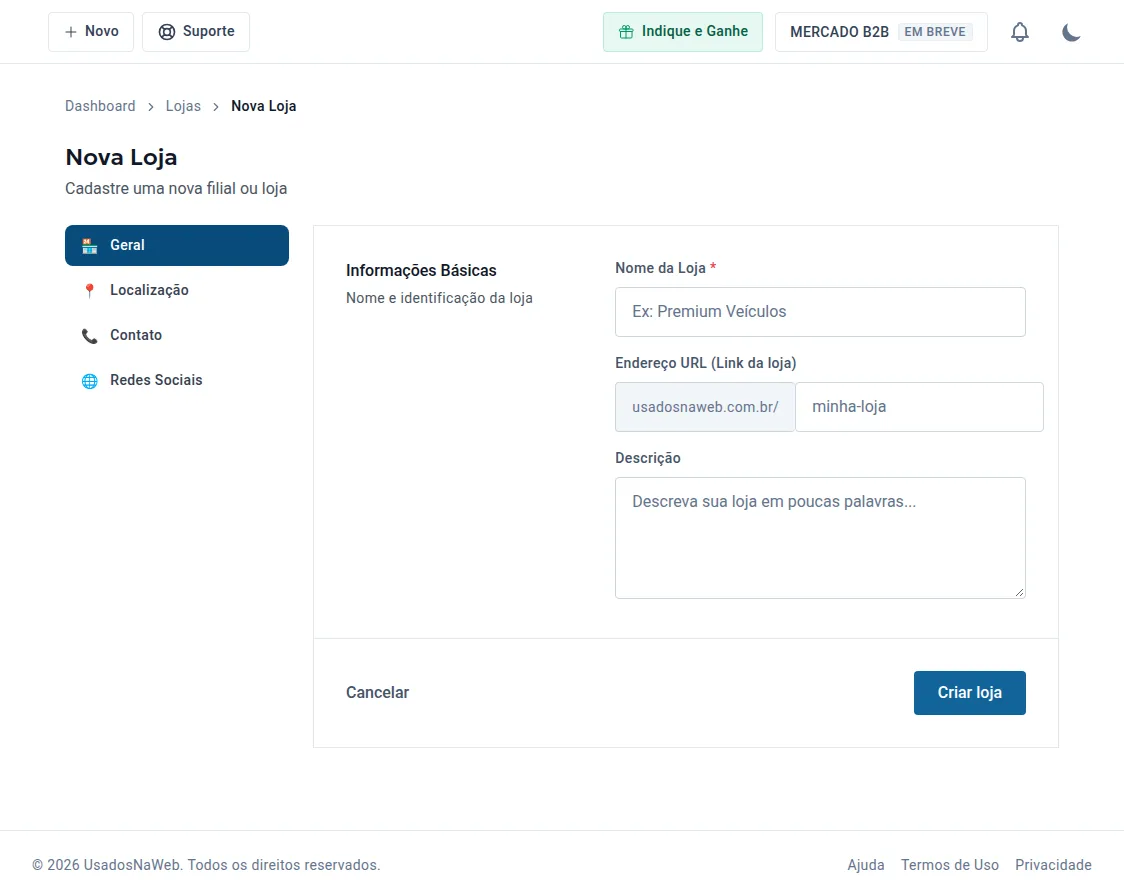Navigate to Lojas breadcrumb link
The height and width of the screenshot is (880, 1124).
point(184,106)
